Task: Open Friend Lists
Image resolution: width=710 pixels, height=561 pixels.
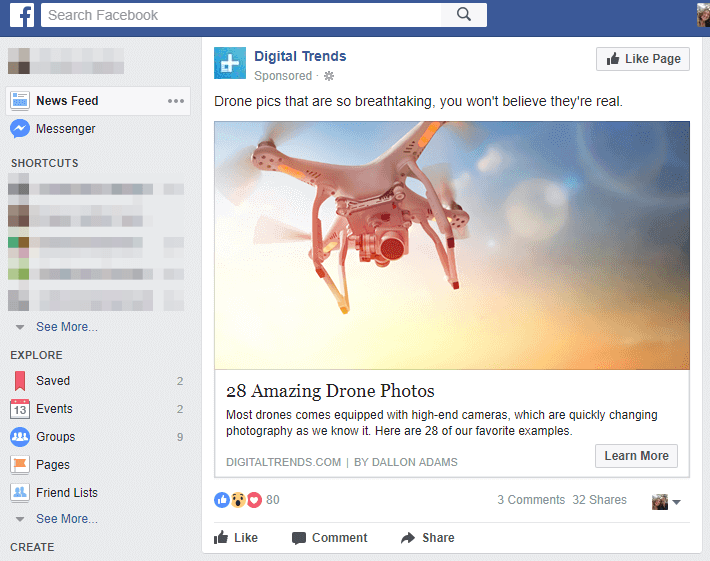Action: (x=67, y=493)
